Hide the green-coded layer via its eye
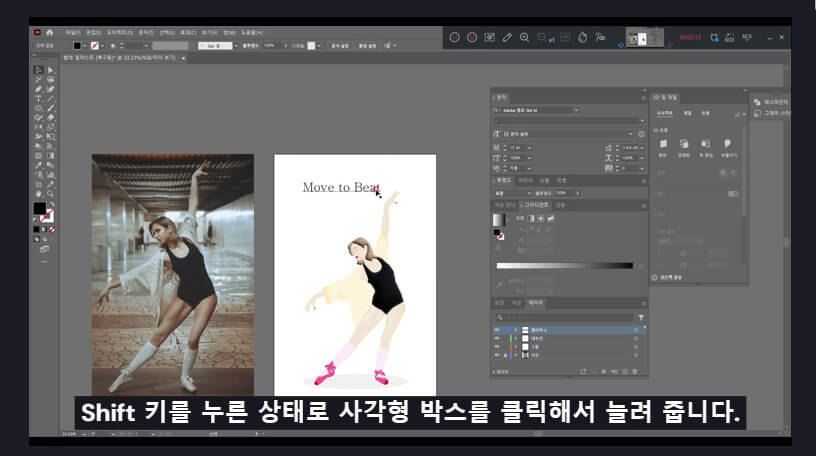Viewport: 816px width, 456px height. tap(497, 338)
